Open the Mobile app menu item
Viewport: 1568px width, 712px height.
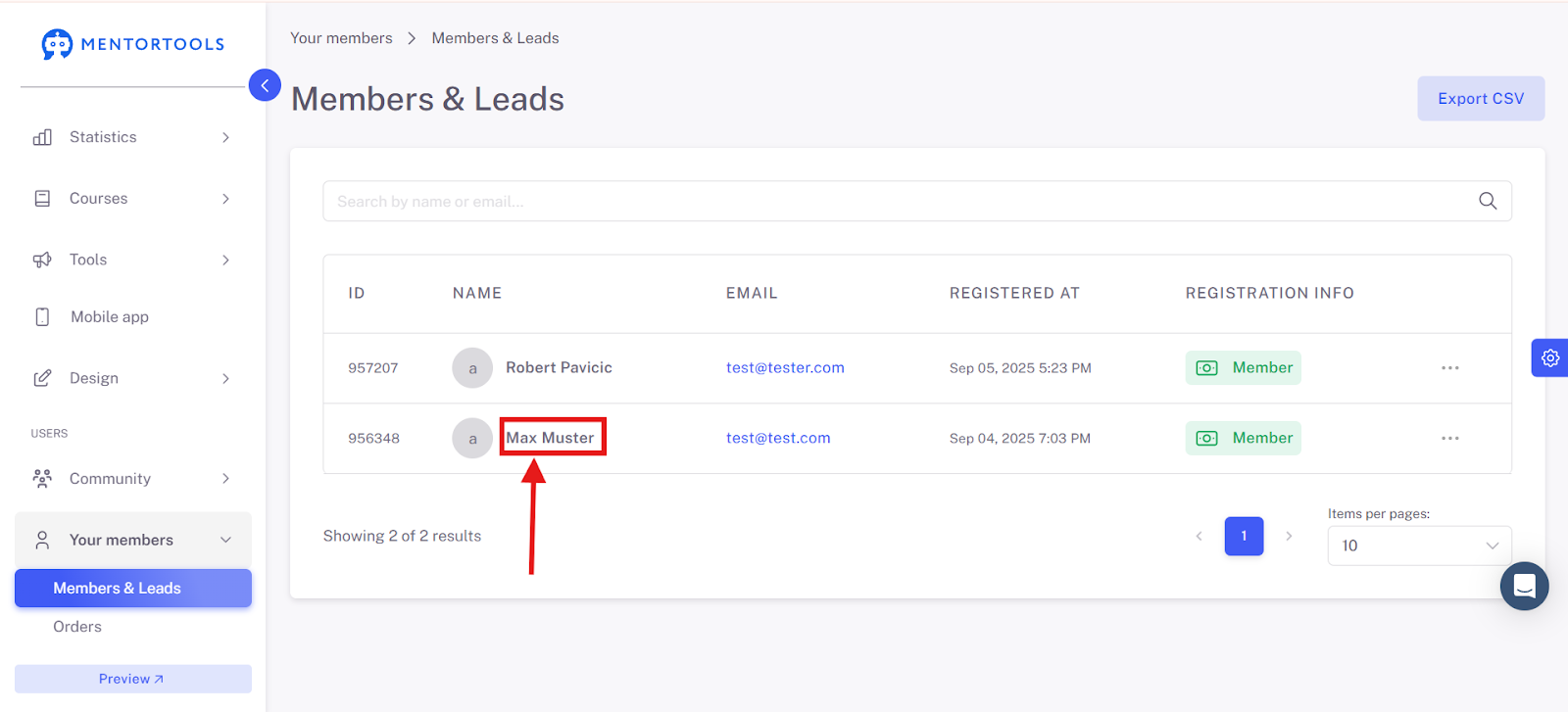pos(133,317)
